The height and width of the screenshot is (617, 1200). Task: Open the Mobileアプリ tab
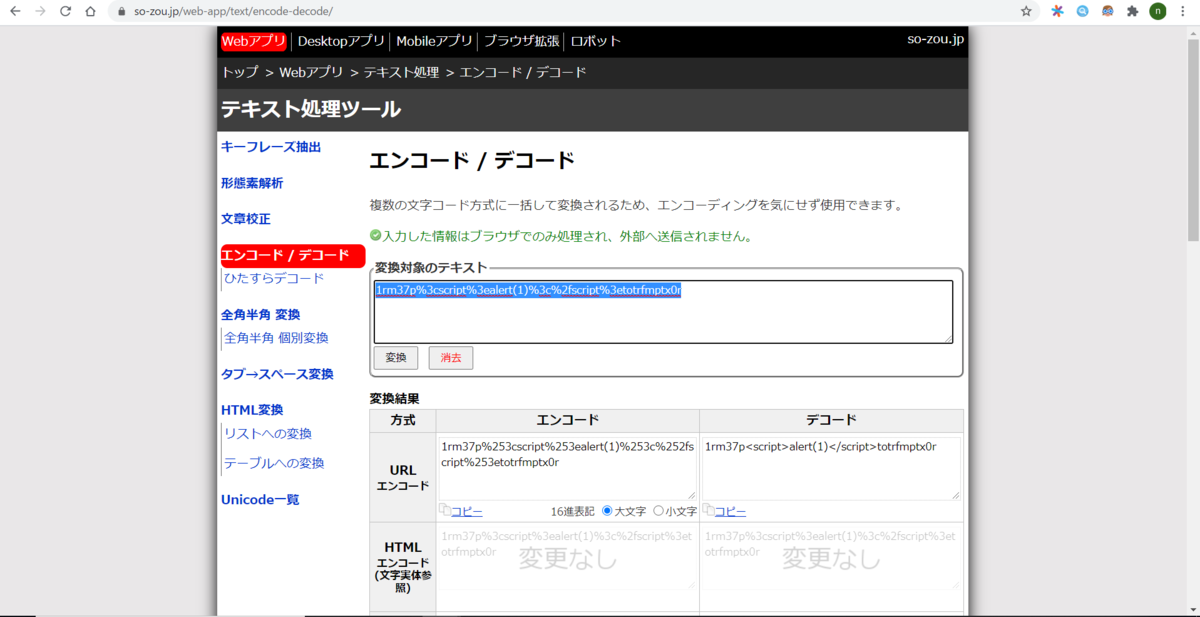[435, 41]
